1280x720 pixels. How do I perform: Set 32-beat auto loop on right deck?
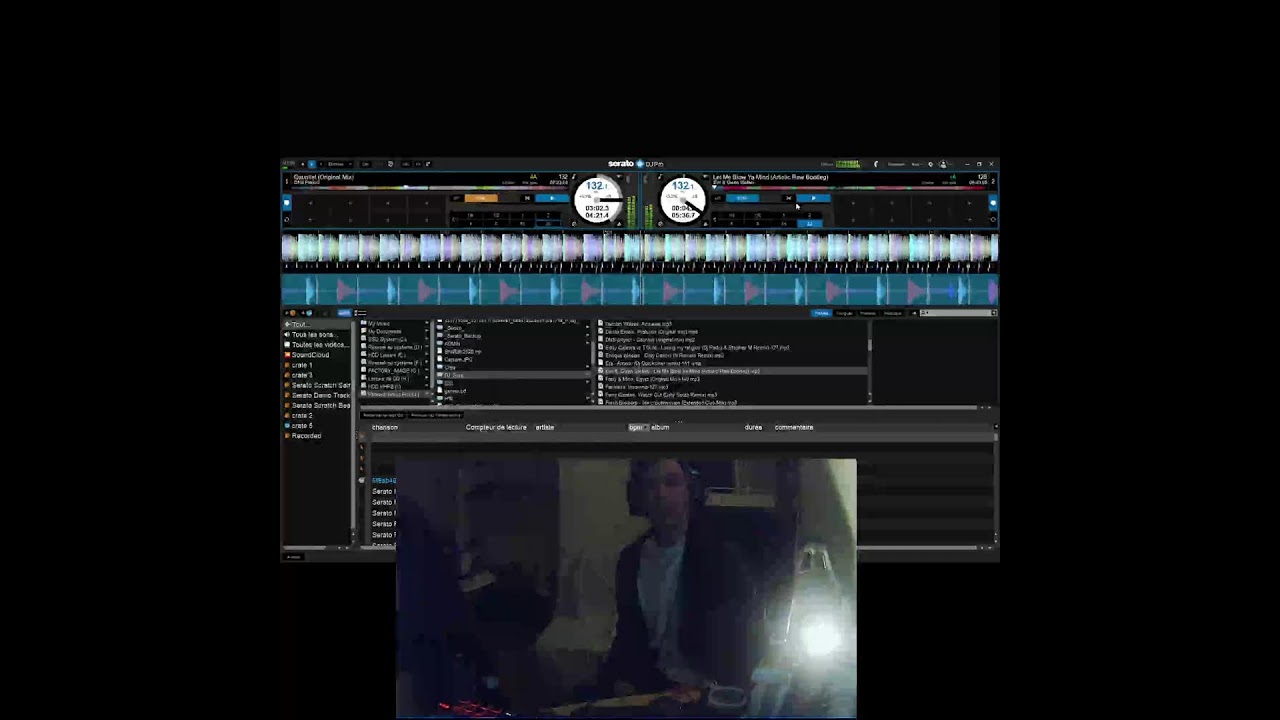pos(810,223)
